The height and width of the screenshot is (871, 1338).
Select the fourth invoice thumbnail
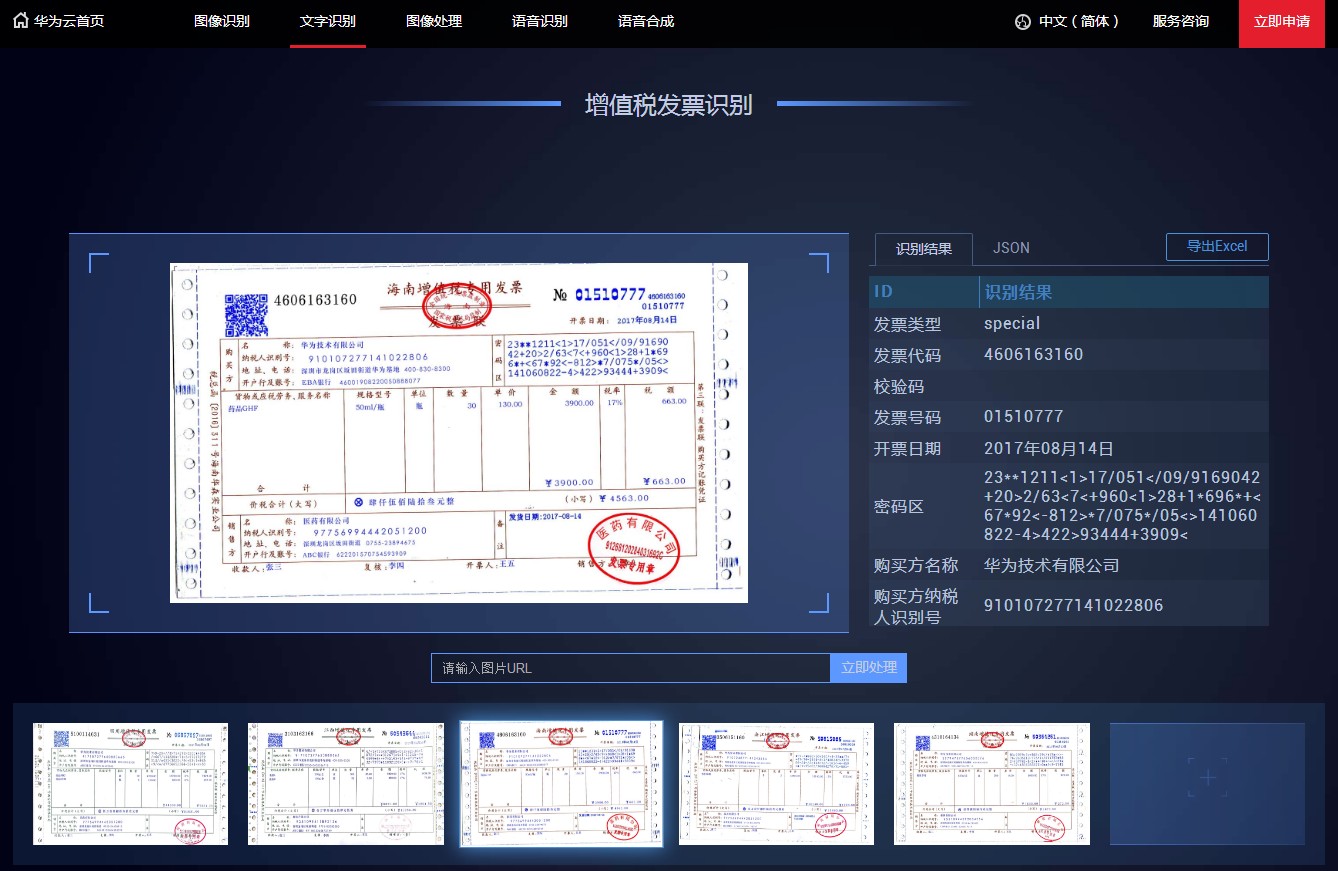click(x=776, y=784)
